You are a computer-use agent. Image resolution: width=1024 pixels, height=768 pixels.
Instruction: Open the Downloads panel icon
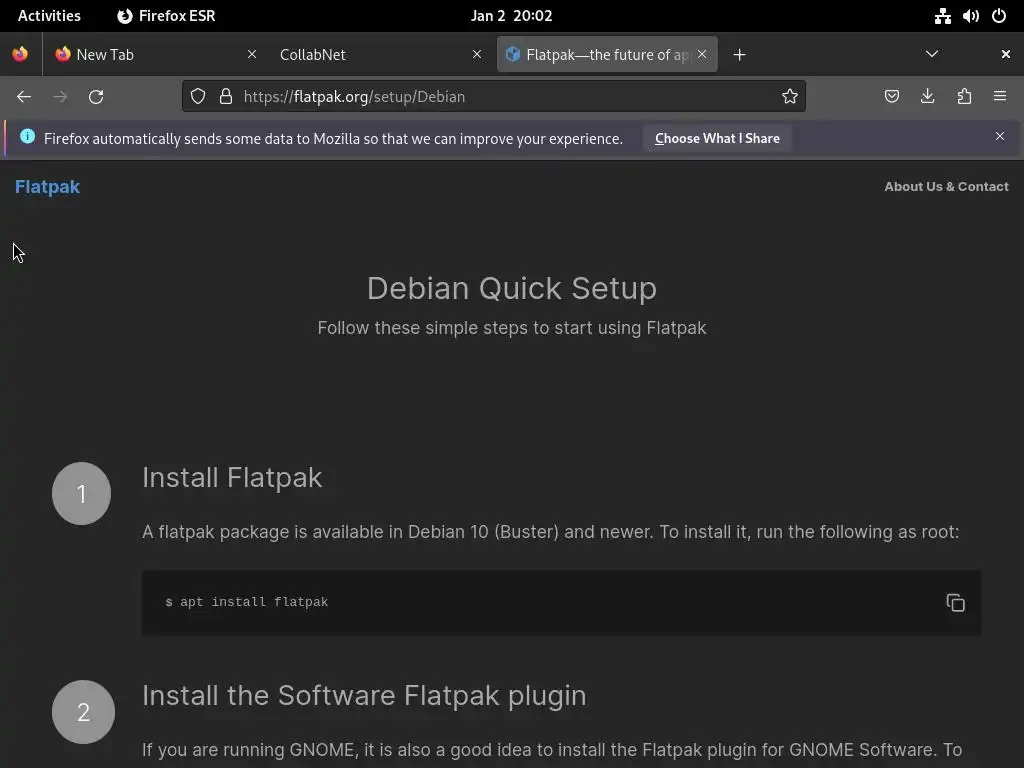click(928, 96)
